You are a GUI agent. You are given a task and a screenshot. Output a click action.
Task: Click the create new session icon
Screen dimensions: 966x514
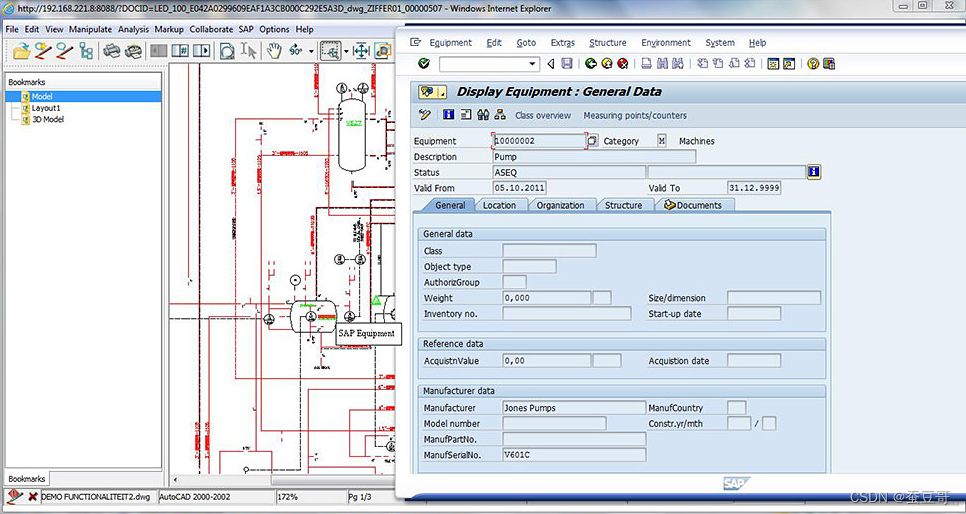point(773,63)
